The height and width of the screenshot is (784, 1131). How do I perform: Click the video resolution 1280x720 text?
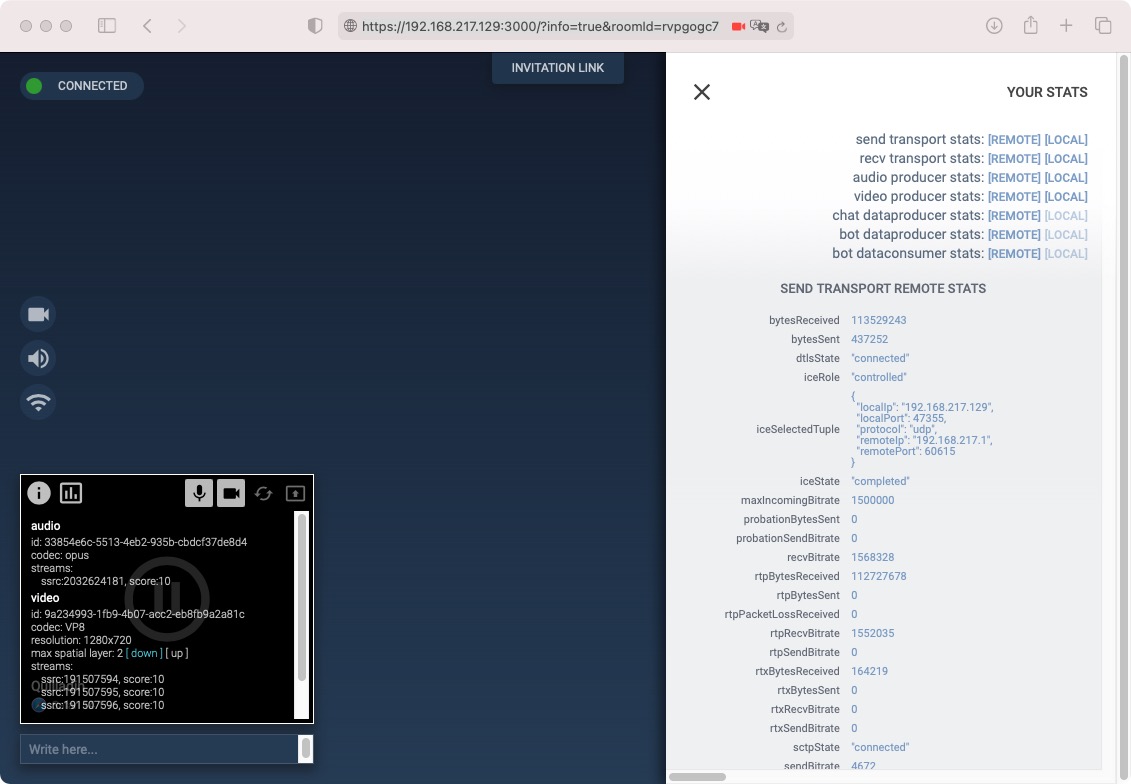pyautogui.click(x=81, y=640)
